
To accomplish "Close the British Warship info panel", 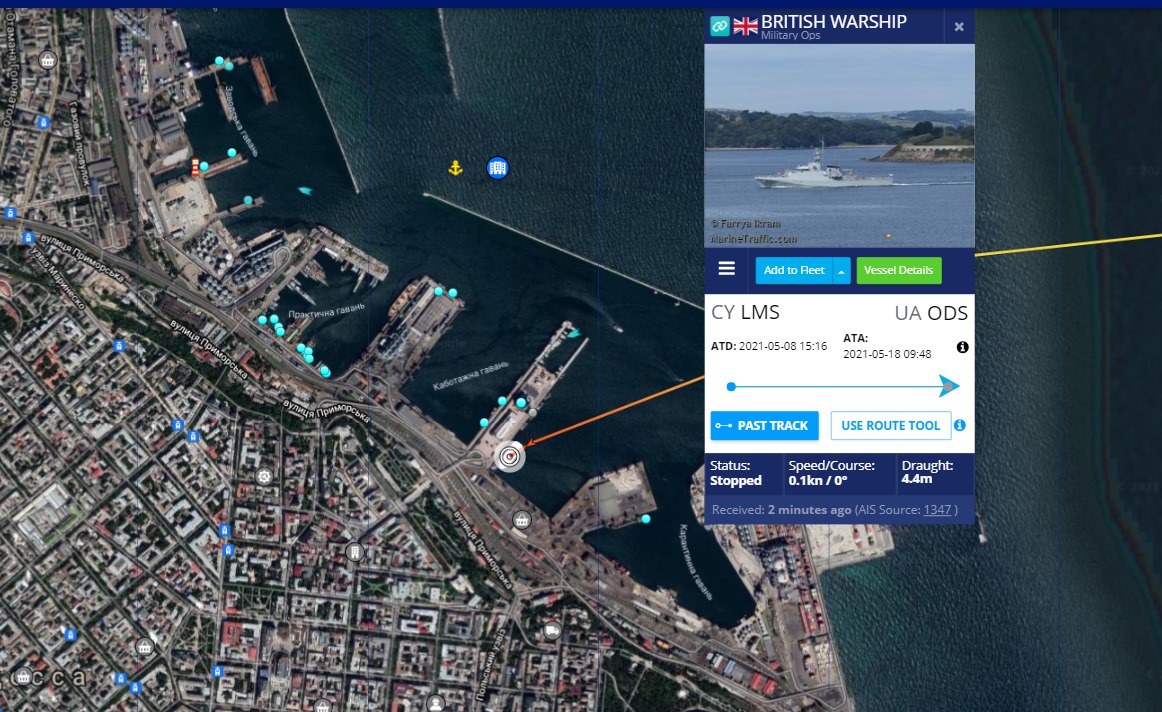I will [959, 27].
